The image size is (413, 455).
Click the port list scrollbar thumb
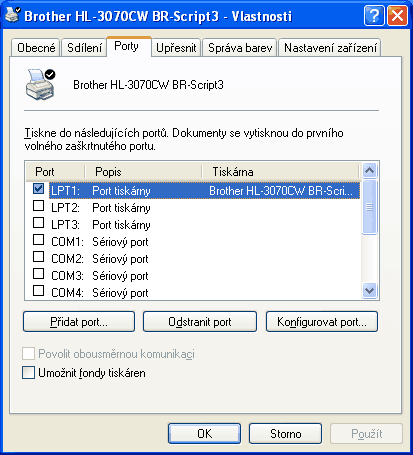coord(369,207)
